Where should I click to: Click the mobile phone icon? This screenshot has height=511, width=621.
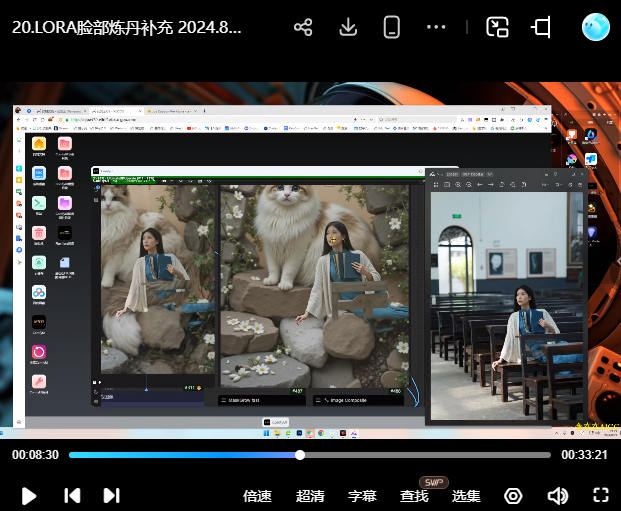coord(392,27)
